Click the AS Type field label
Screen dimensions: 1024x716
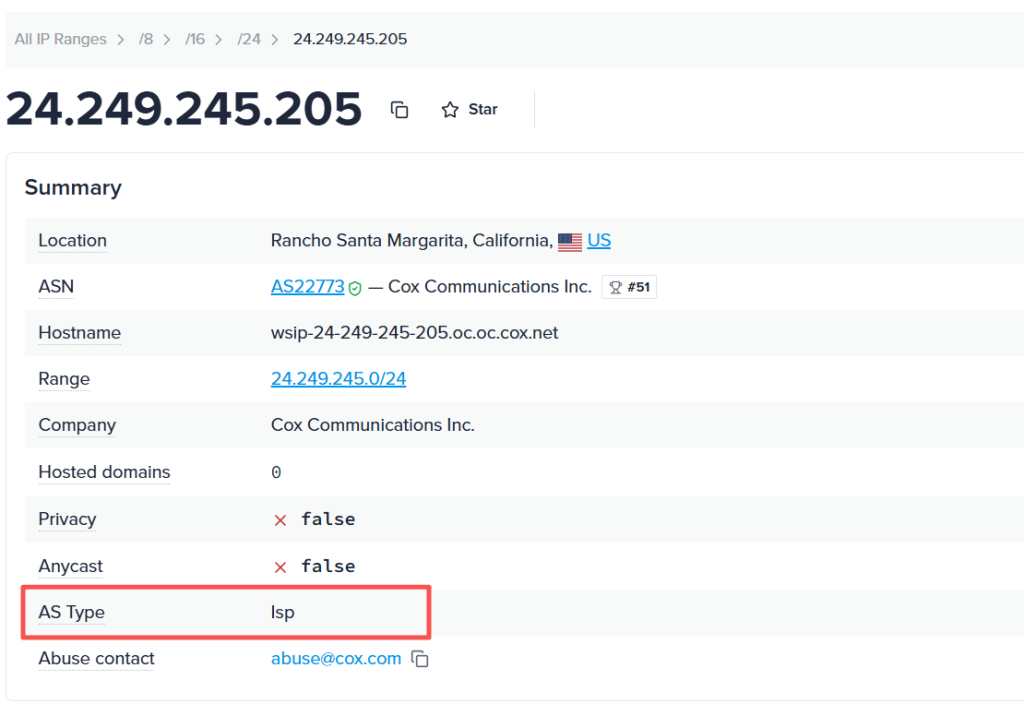click(72, 613)
